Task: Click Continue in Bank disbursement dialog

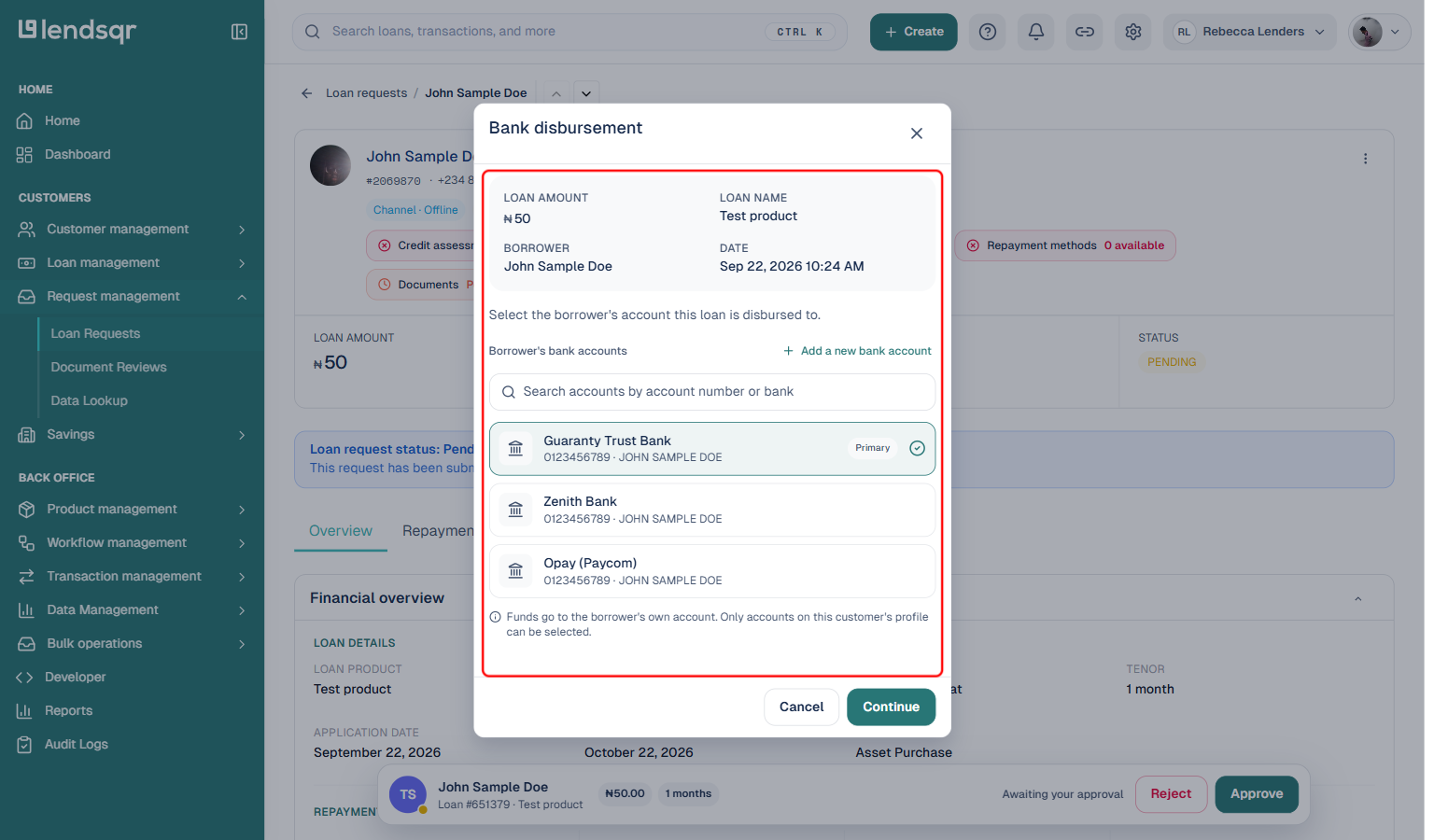Action: point(891,707)
